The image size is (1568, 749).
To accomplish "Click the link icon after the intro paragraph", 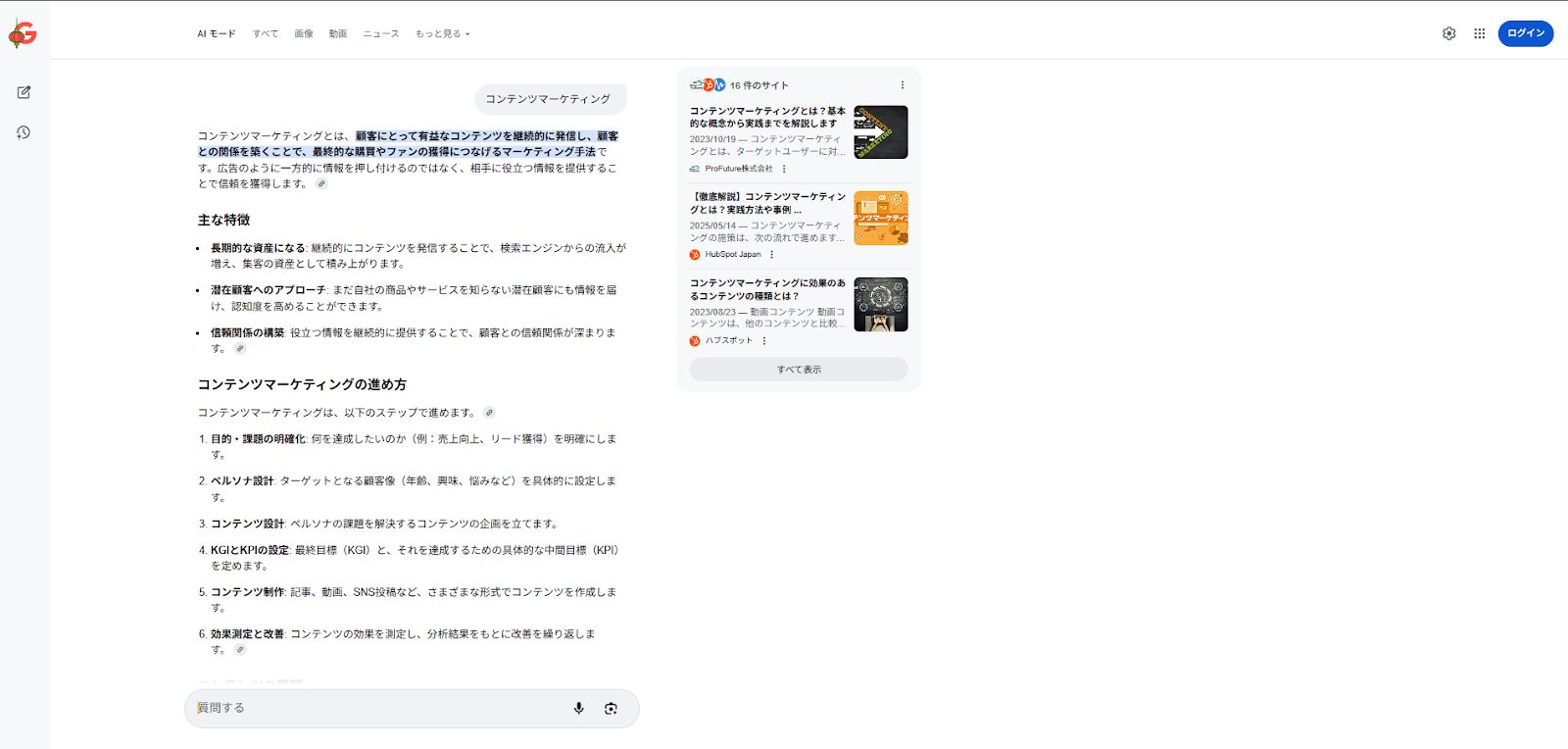I will (321, 184).
